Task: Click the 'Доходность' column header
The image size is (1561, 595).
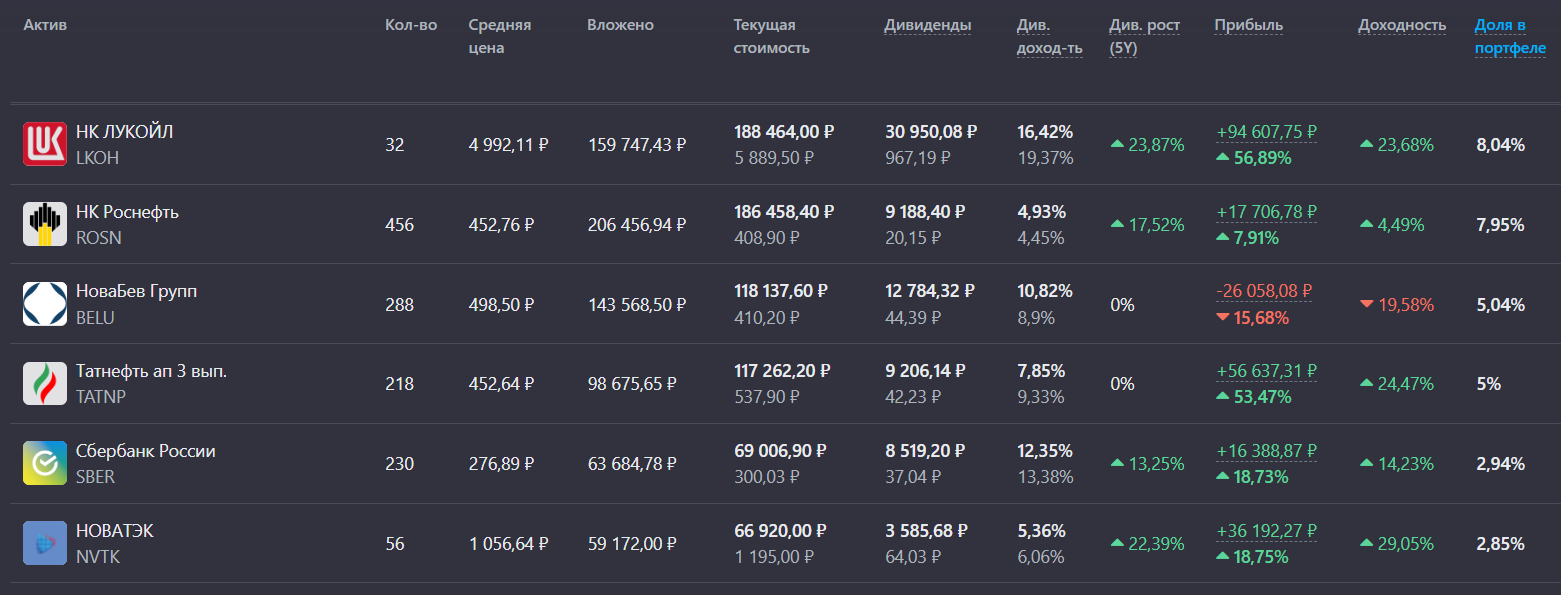Action: point(1401,25)
